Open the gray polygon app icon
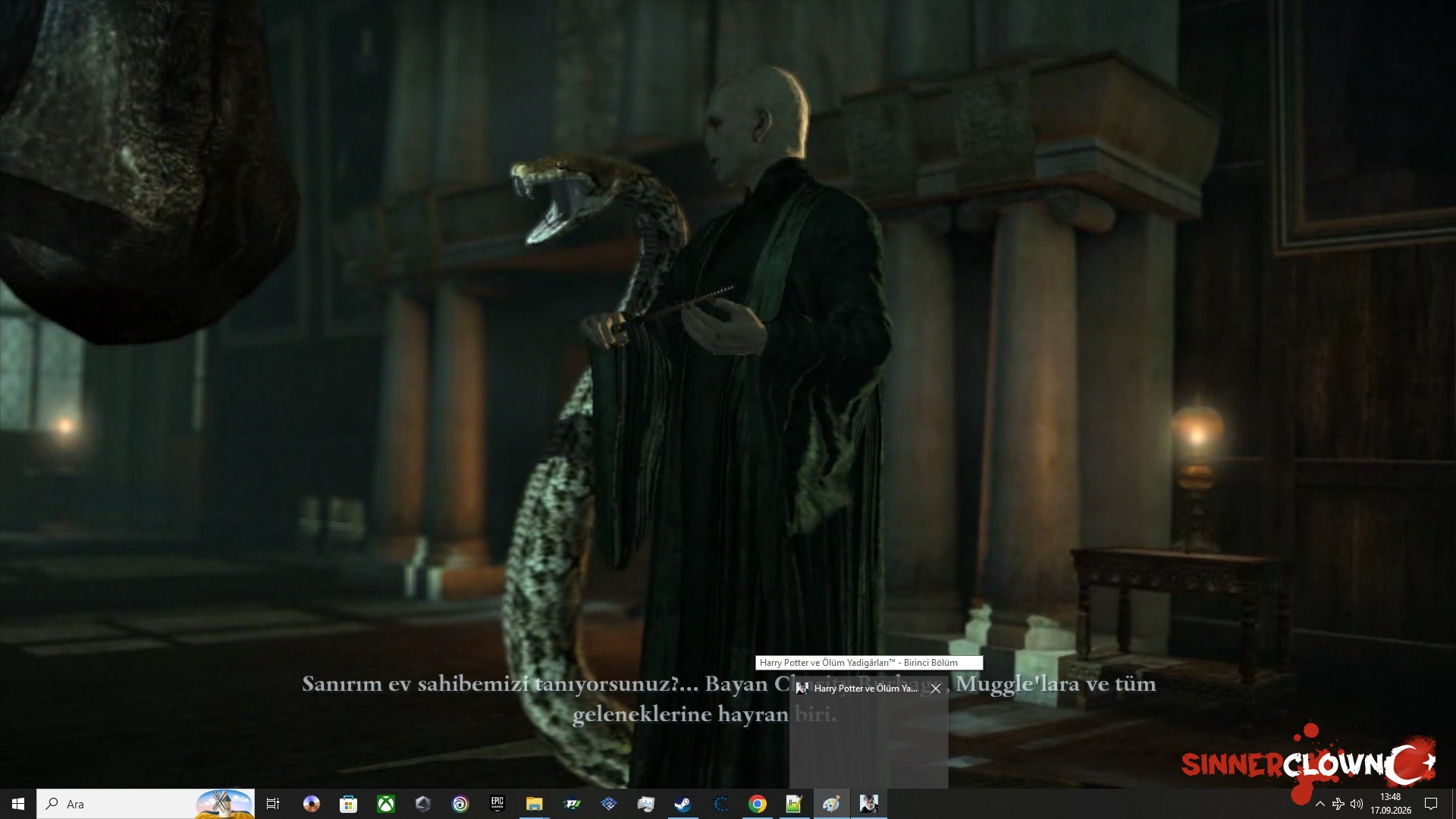 [423, 804]
